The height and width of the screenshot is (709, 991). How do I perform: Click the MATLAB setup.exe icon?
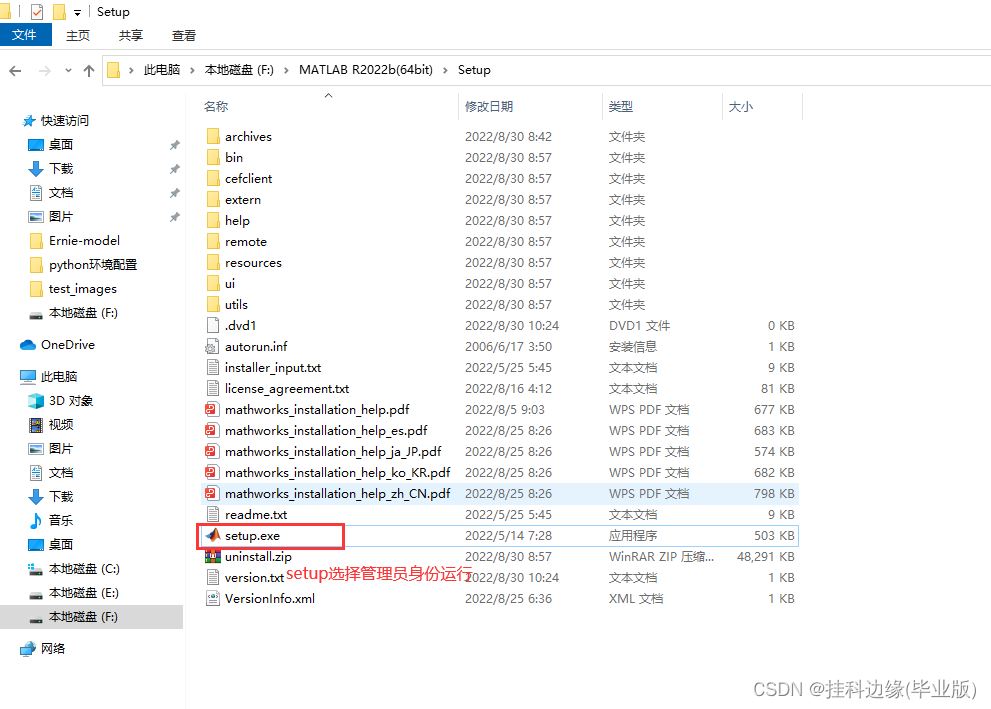coord(212,536)
